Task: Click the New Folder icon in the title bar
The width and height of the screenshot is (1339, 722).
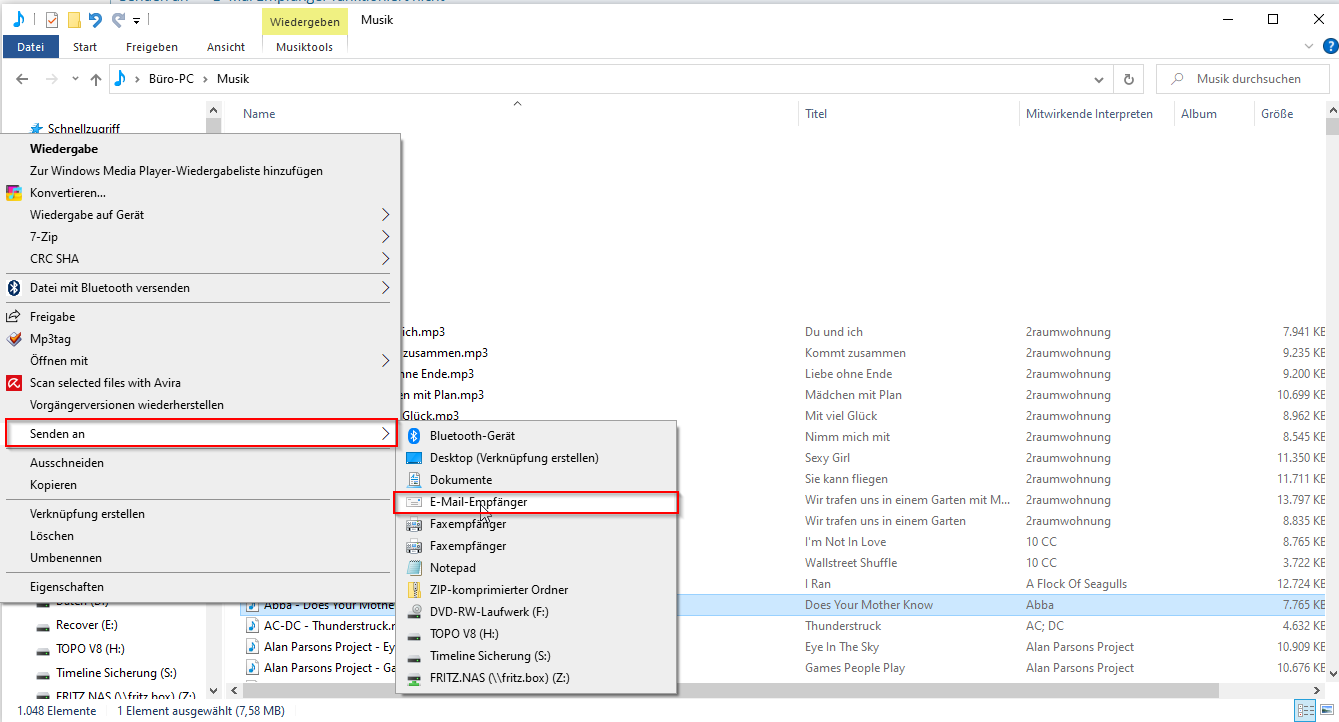Action: tap(74, 20)
